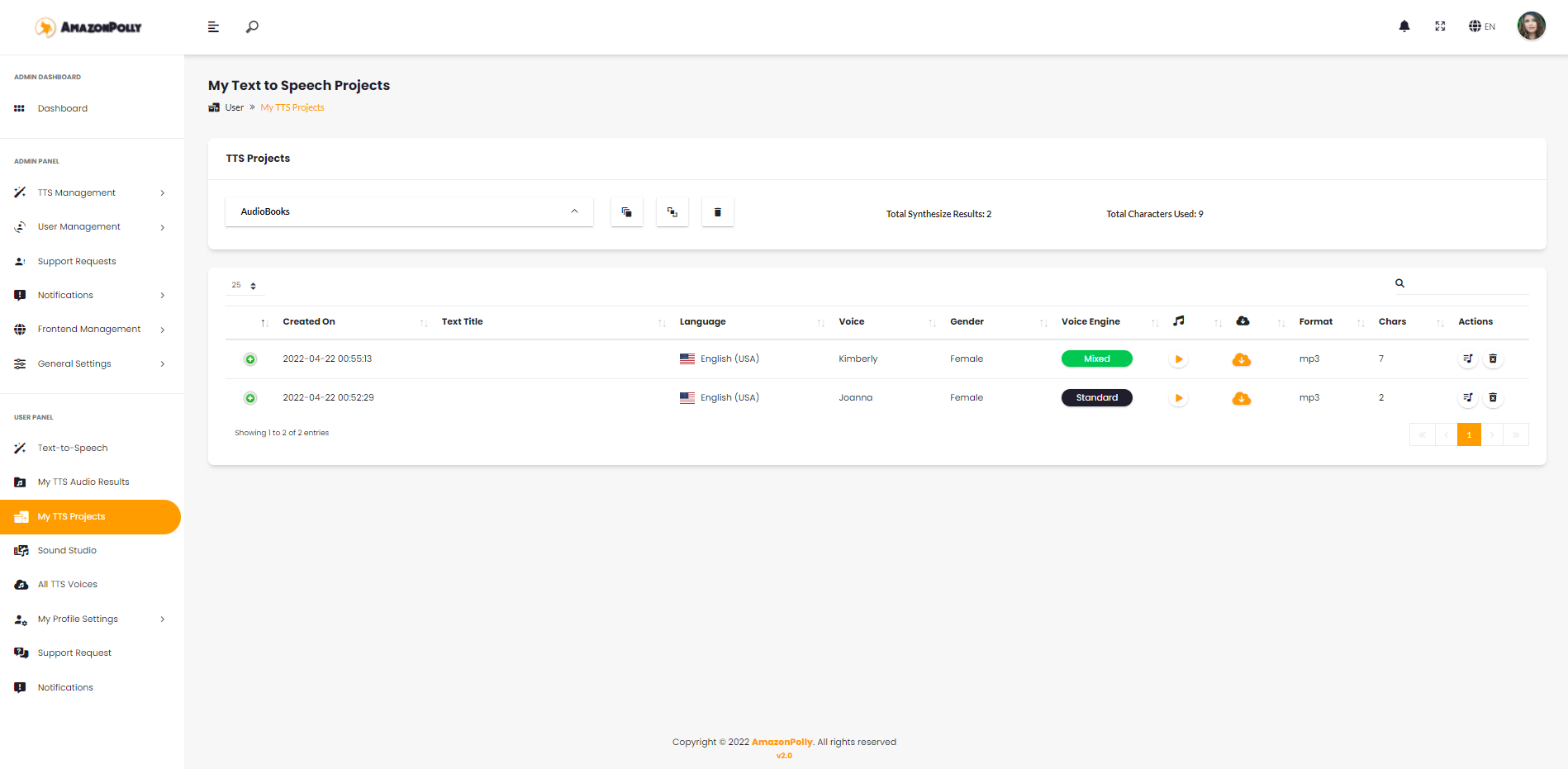Image resolution: width=1568 pixels, height=769 pixels.
Task: Delete the Kimberly result row
Action: coord(1493,359)
